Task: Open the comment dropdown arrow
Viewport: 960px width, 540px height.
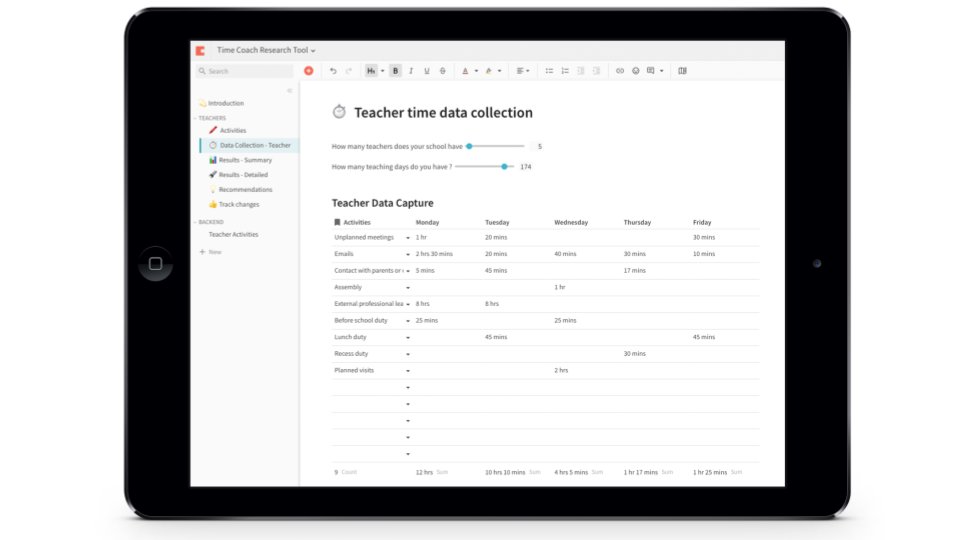Action: (x=662, y=71)
